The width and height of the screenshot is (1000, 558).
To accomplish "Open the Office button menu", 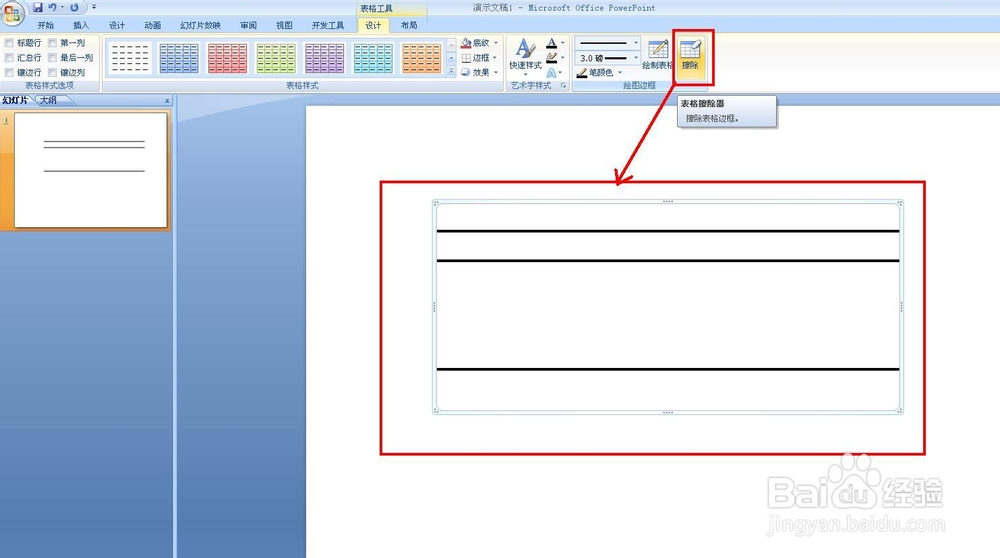I will click(x=12, y=13).
